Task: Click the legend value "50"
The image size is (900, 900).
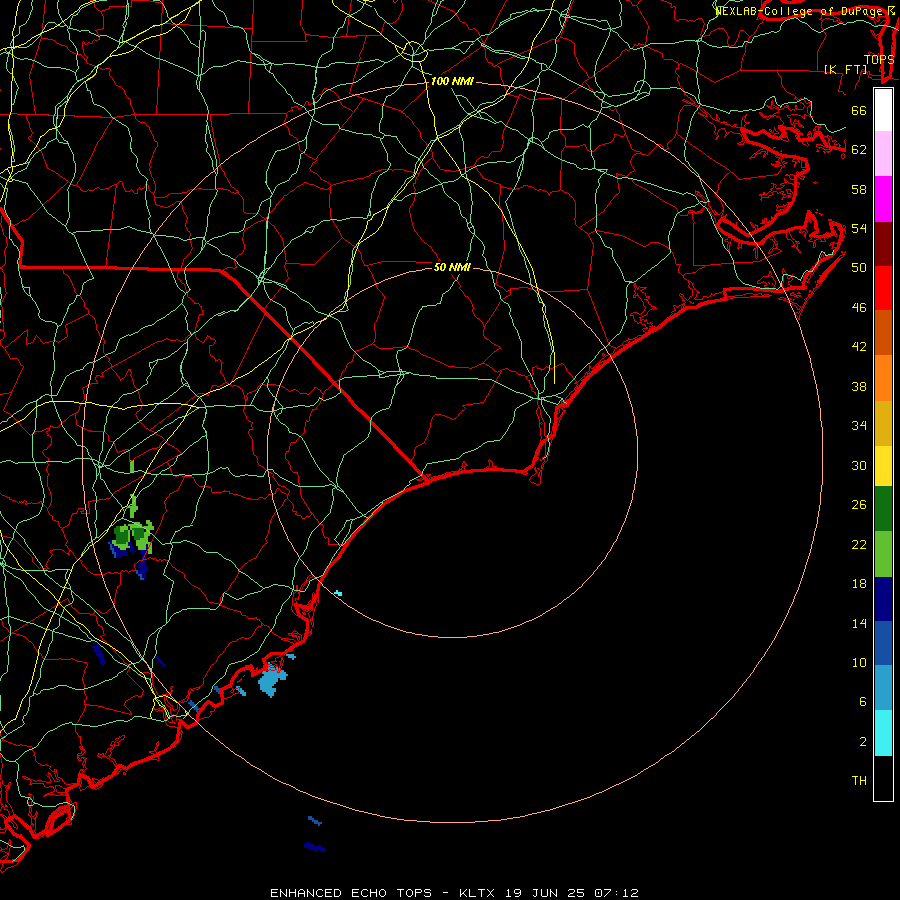Action: 859,268
